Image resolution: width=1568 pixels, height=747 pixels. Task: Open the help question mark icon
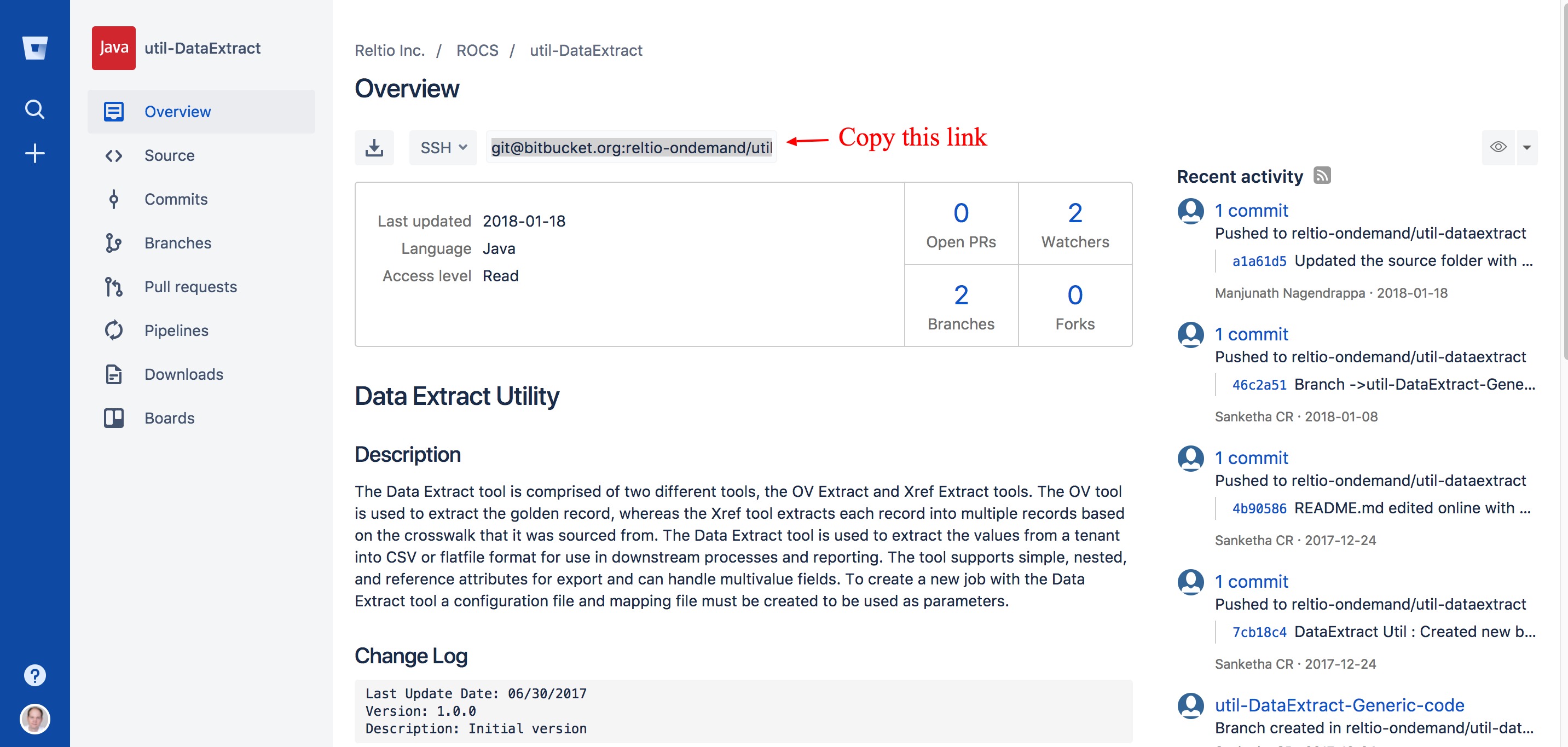pos(34,675)
